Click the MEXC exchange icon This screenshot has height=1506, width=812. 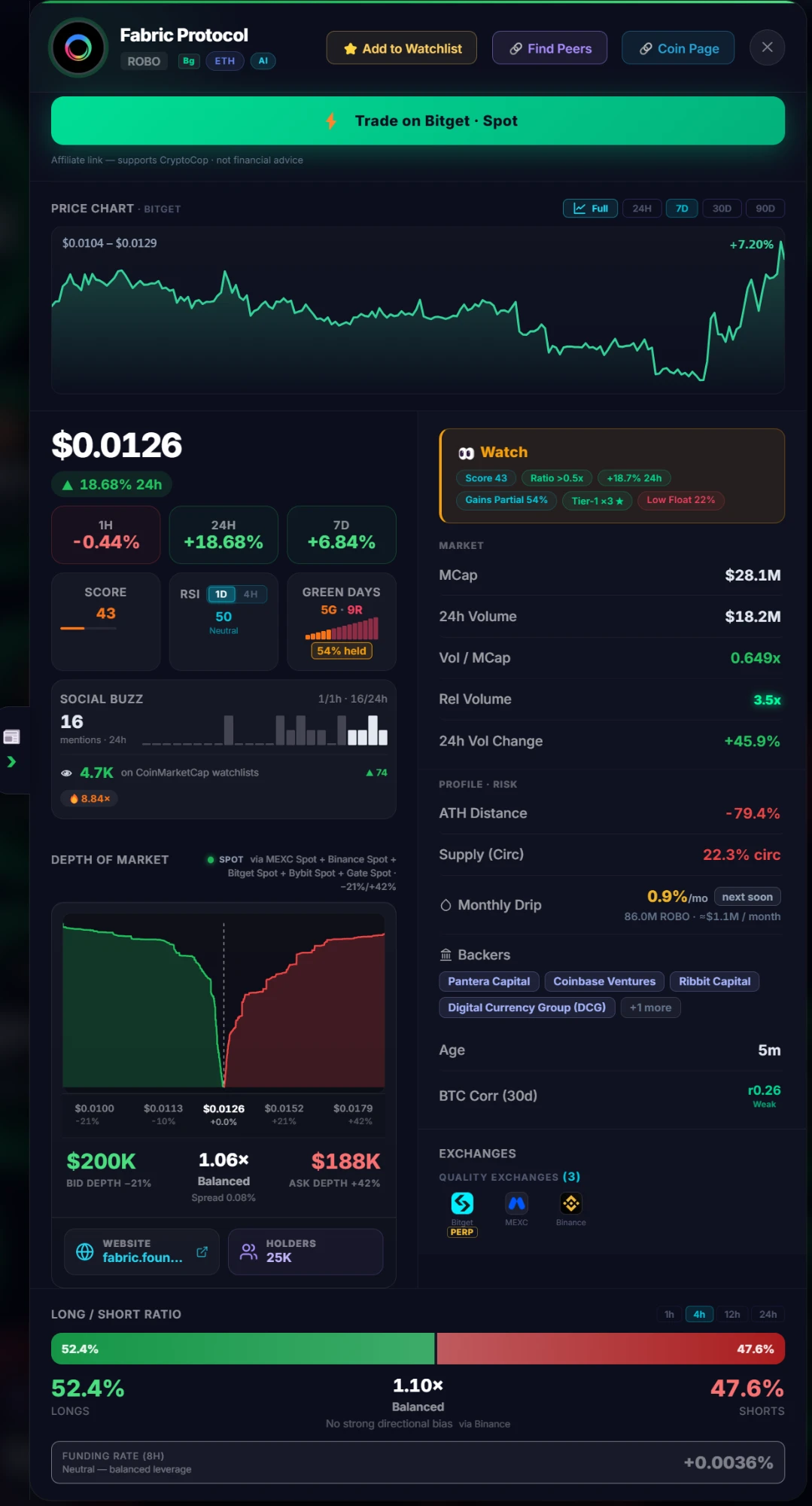516,1203
